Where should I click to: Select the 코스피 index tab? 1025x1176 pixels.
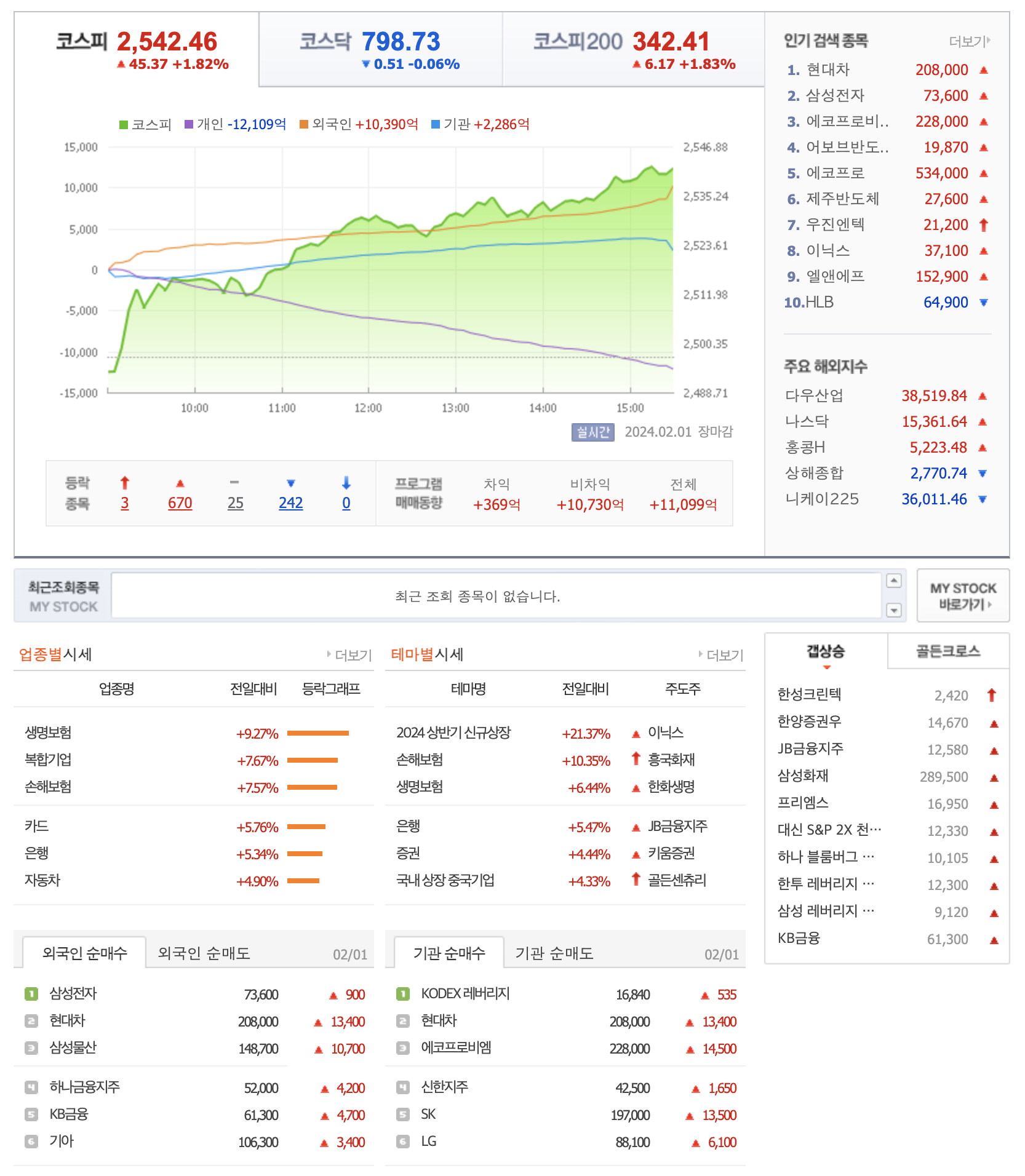(x=137, y=49)
